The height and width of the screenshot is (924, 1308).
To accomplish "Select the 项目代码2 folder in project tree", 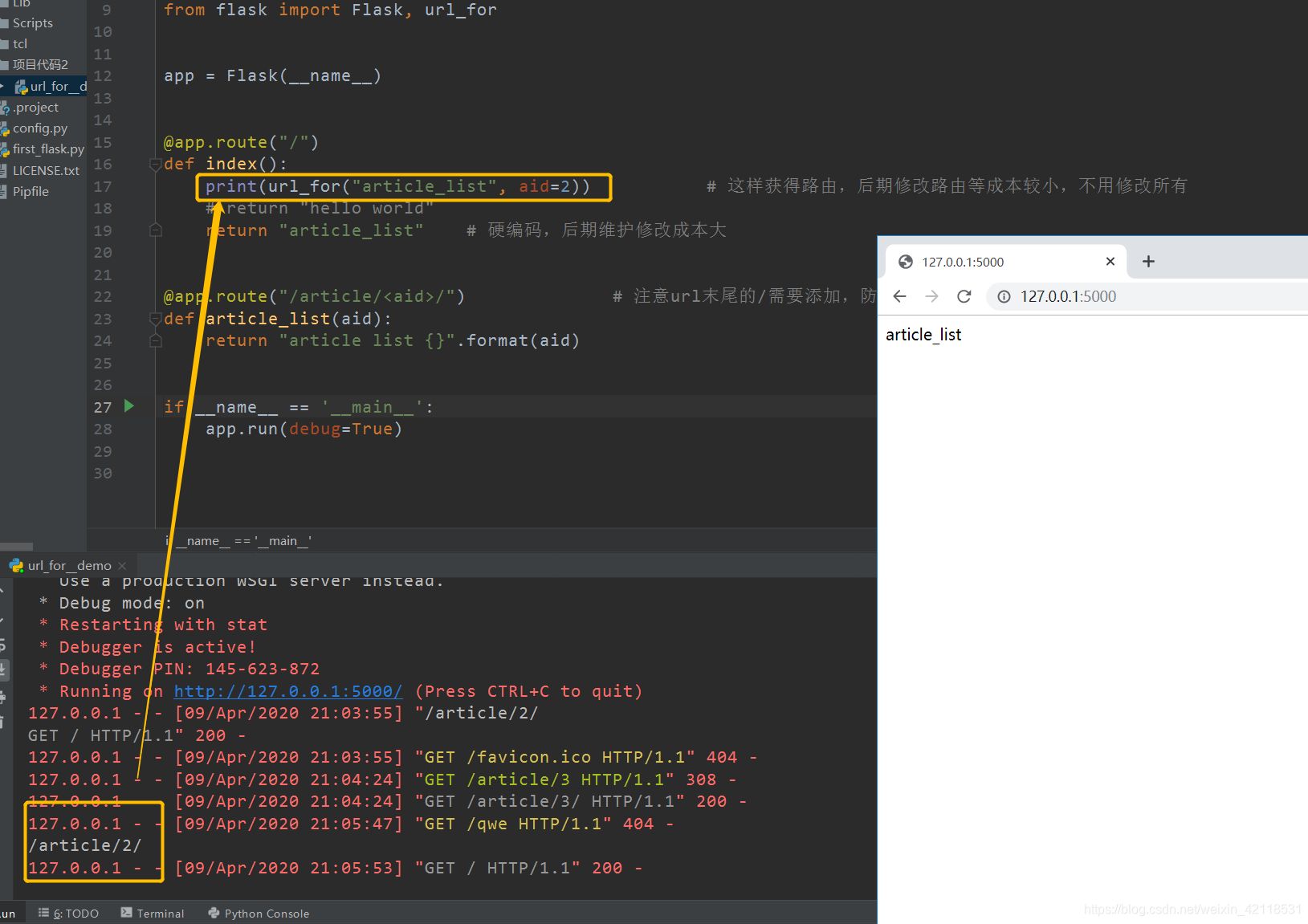I will (40, 65).
